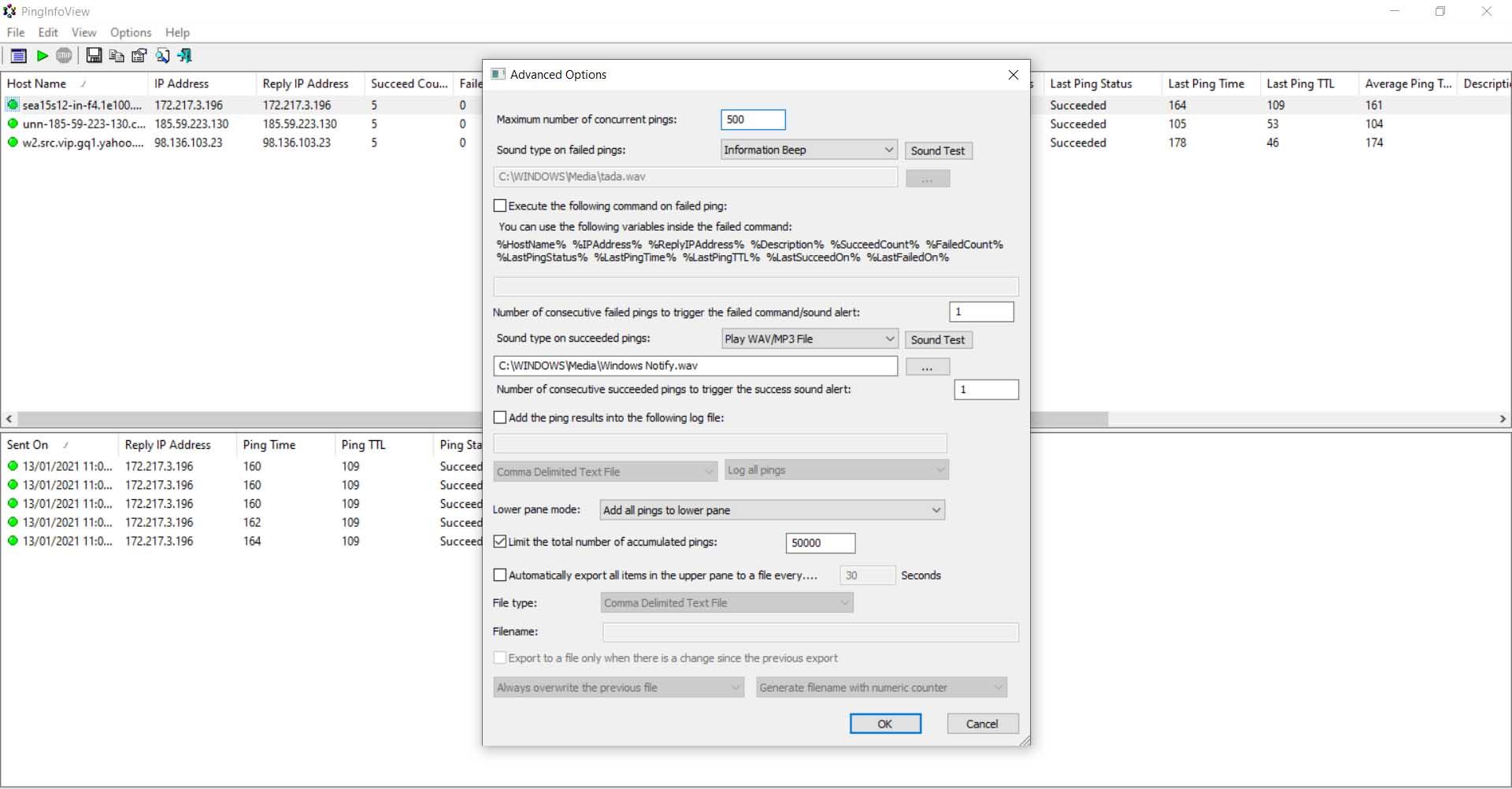This screenshot has height=789, width=1512.
Task: Click the upper pane horizontal scrollbar thumb
Action: pos(563,419)
